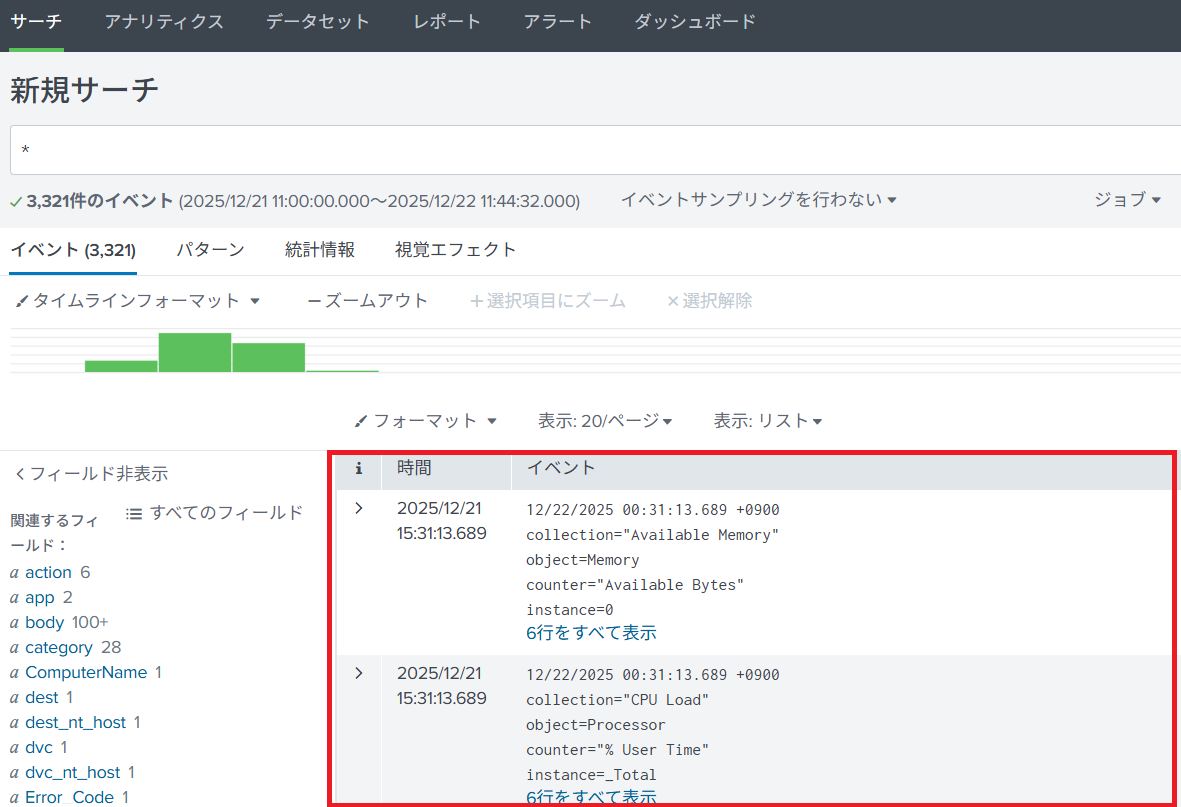The width and height of the screenshot is (1181, 807).
Task: Expand the CPU Load event row
Action: (359, 674)
